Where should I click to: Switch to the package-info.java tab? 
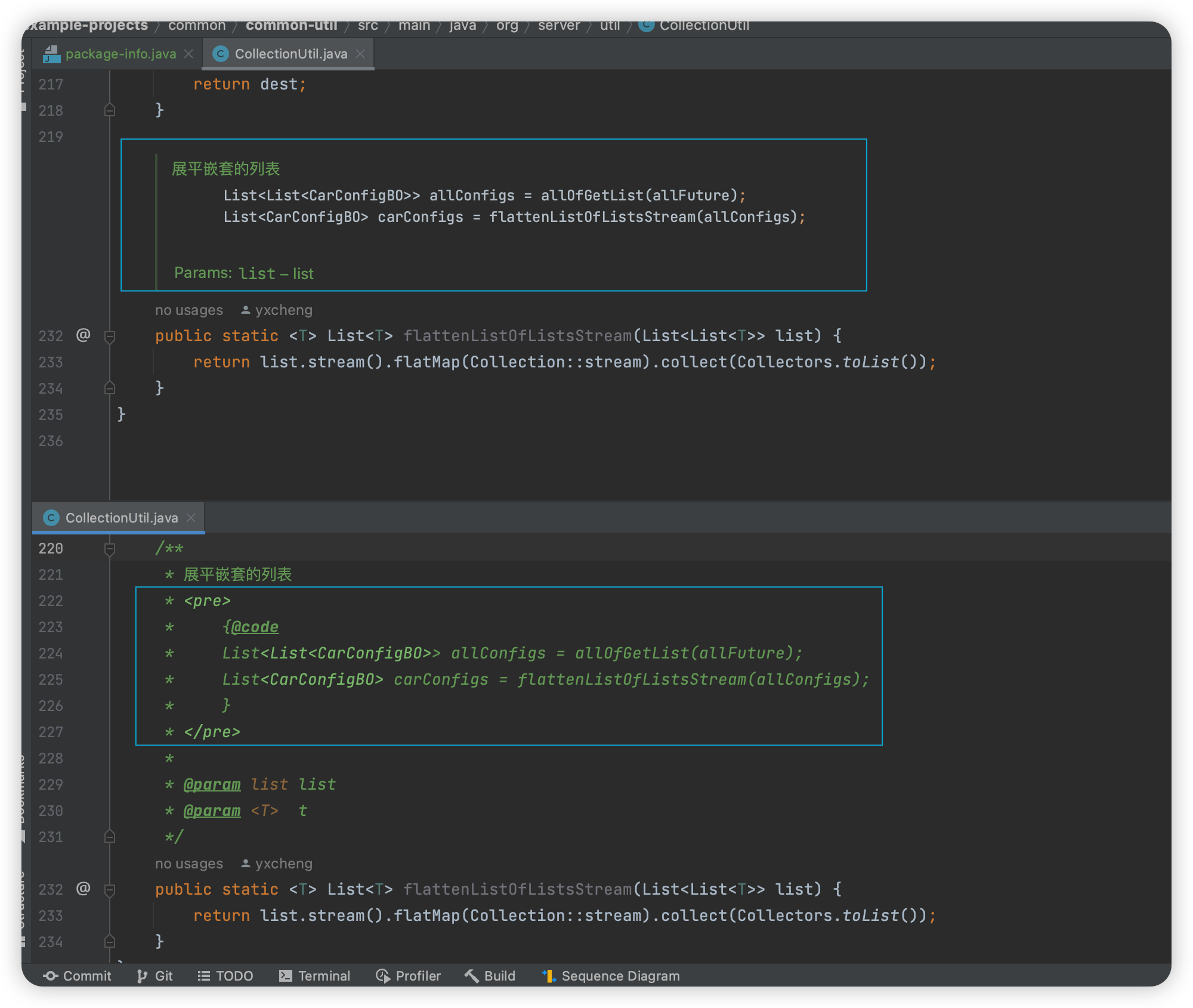[120, 54]
